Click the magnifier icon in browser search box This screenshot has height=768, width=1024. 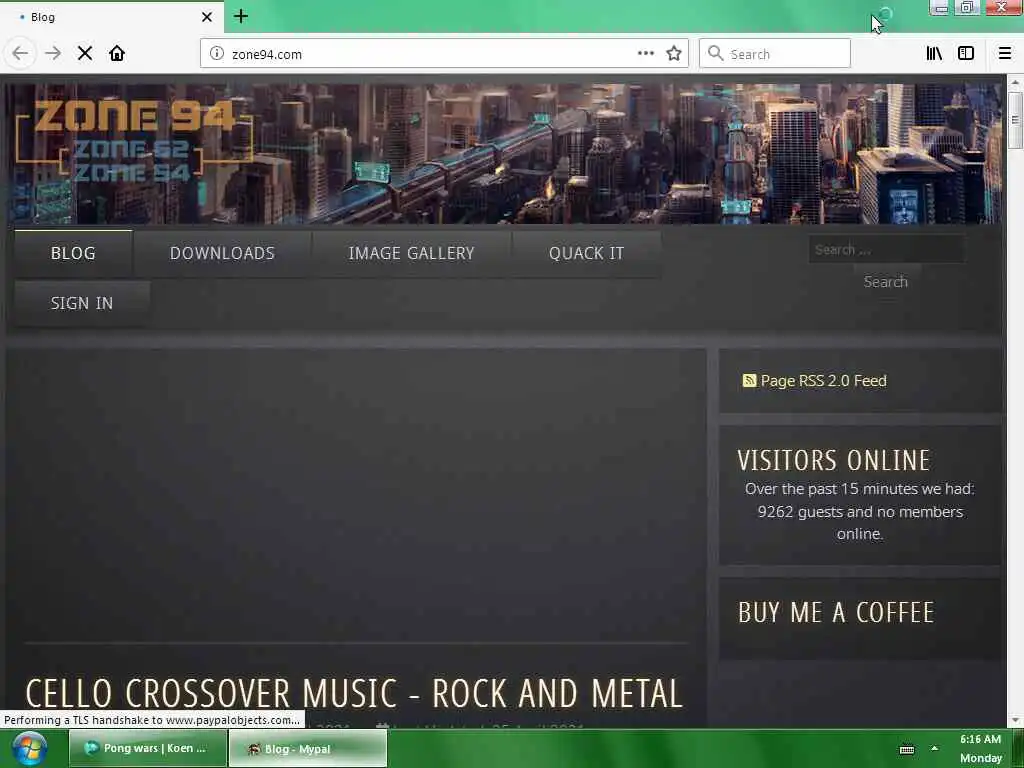coord(716,54)
